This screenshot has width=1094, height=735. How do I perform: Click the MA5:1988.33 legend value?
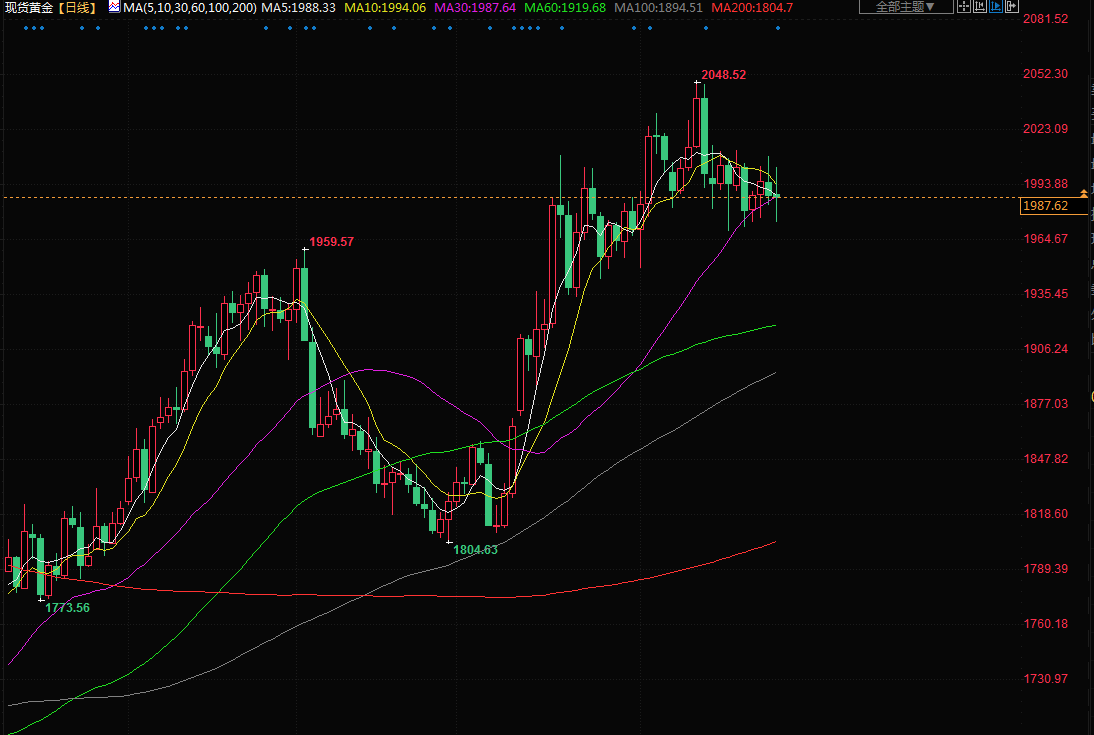[x=299, y=8]
